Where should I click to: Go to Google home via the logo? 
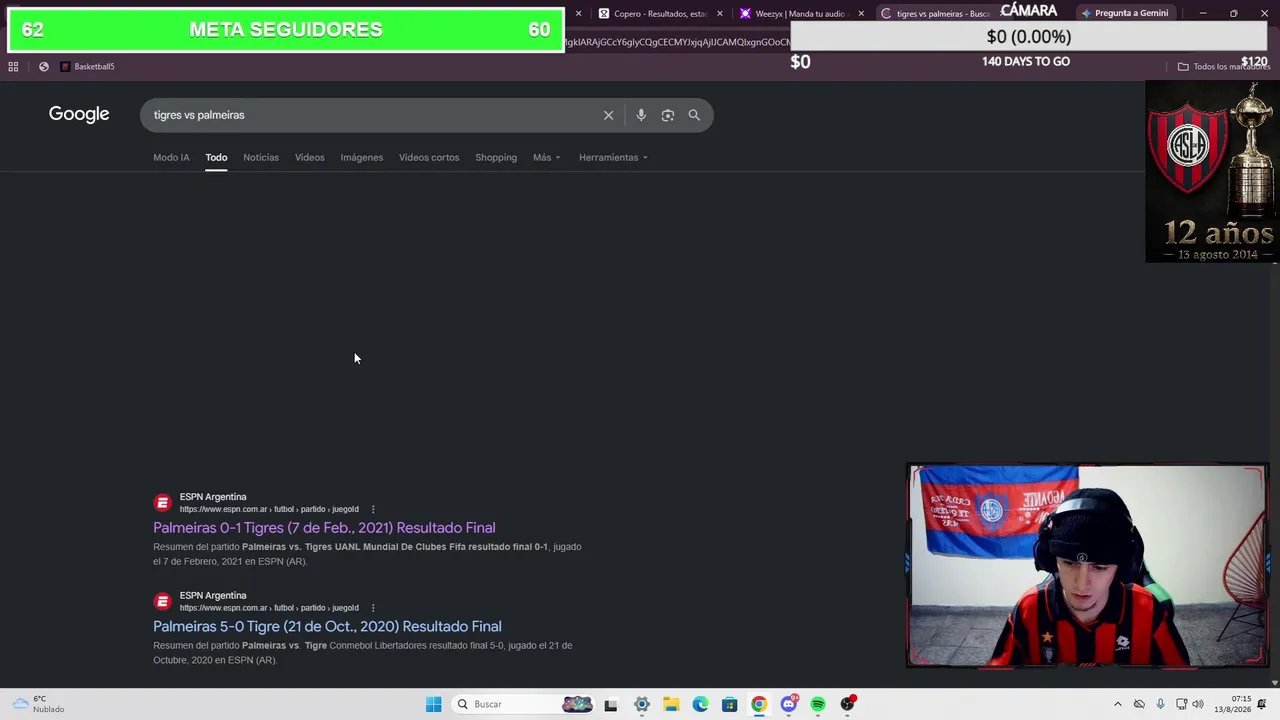[79, 114]
